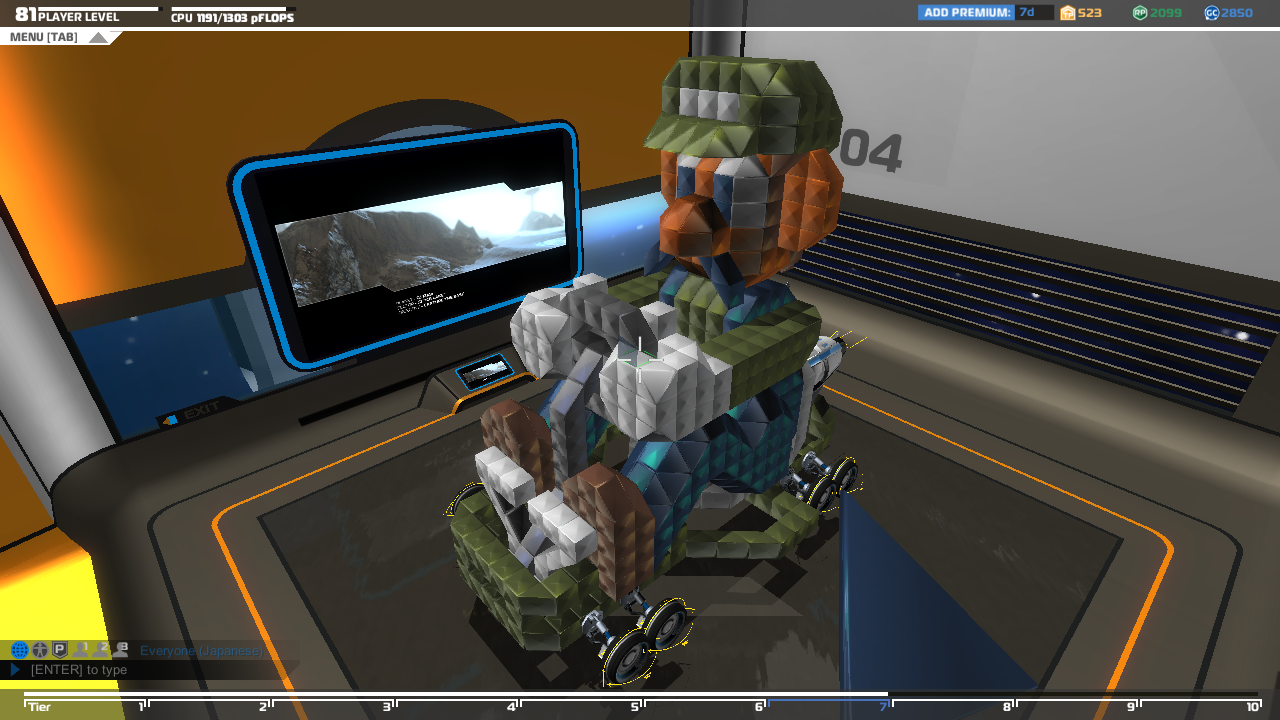
Task: Click the triangle arrow beside MENU [TAB]
Action: point(98,38)
